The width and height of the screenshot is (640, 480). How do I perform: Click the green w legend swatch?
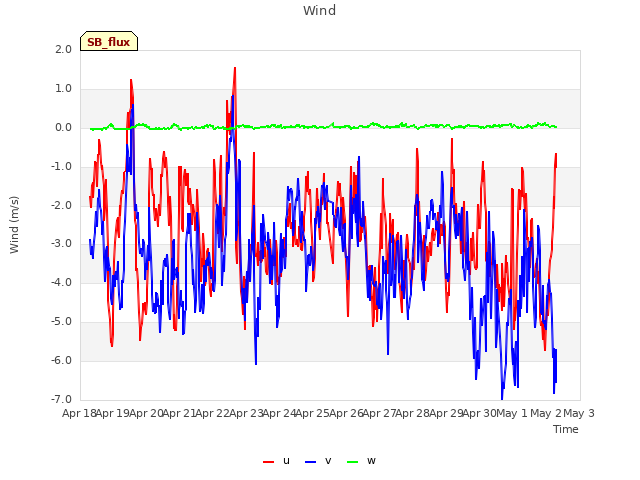pos(353,462)
